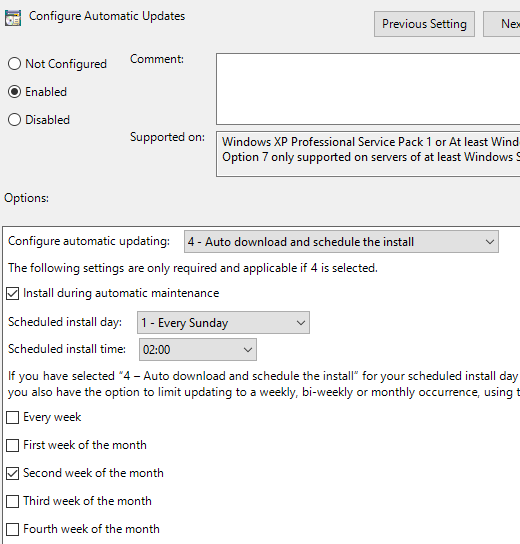Click into the Comment text box
This screenshot has height=544, width=520.
tap(368, 89)
